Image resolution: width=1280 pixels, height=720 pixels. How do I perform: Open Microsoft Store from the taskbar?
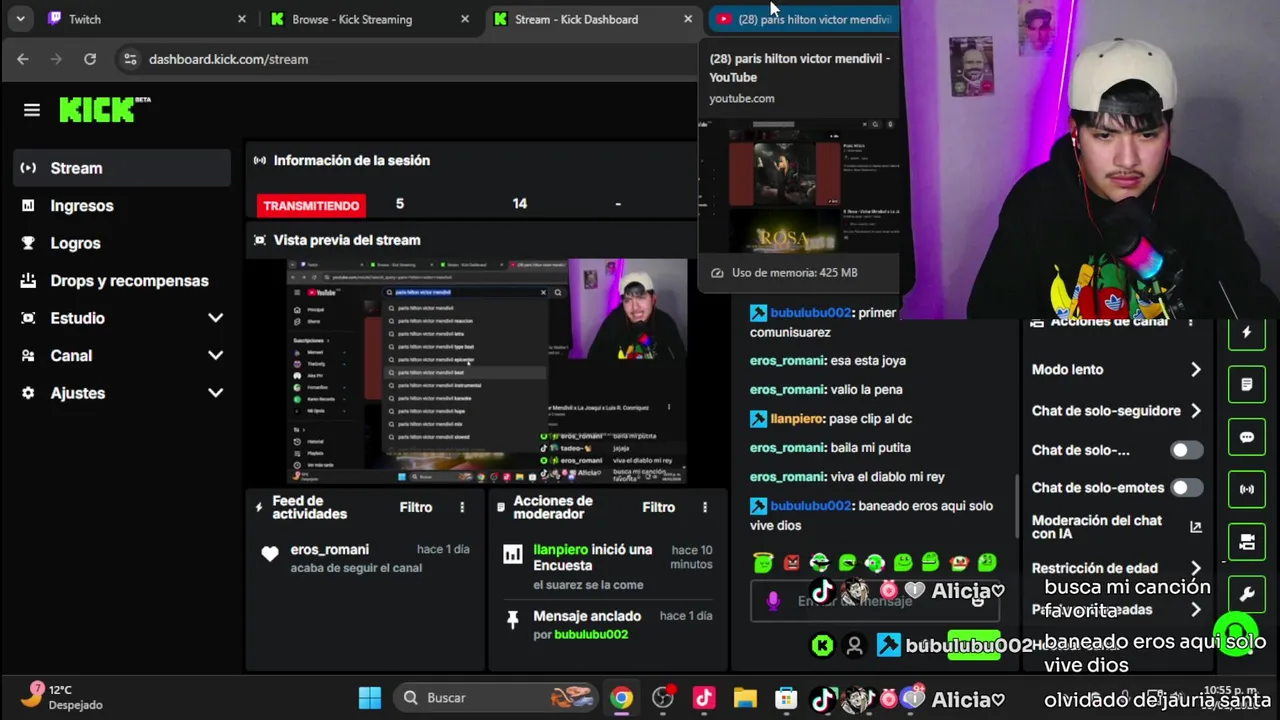click(786, 698)
